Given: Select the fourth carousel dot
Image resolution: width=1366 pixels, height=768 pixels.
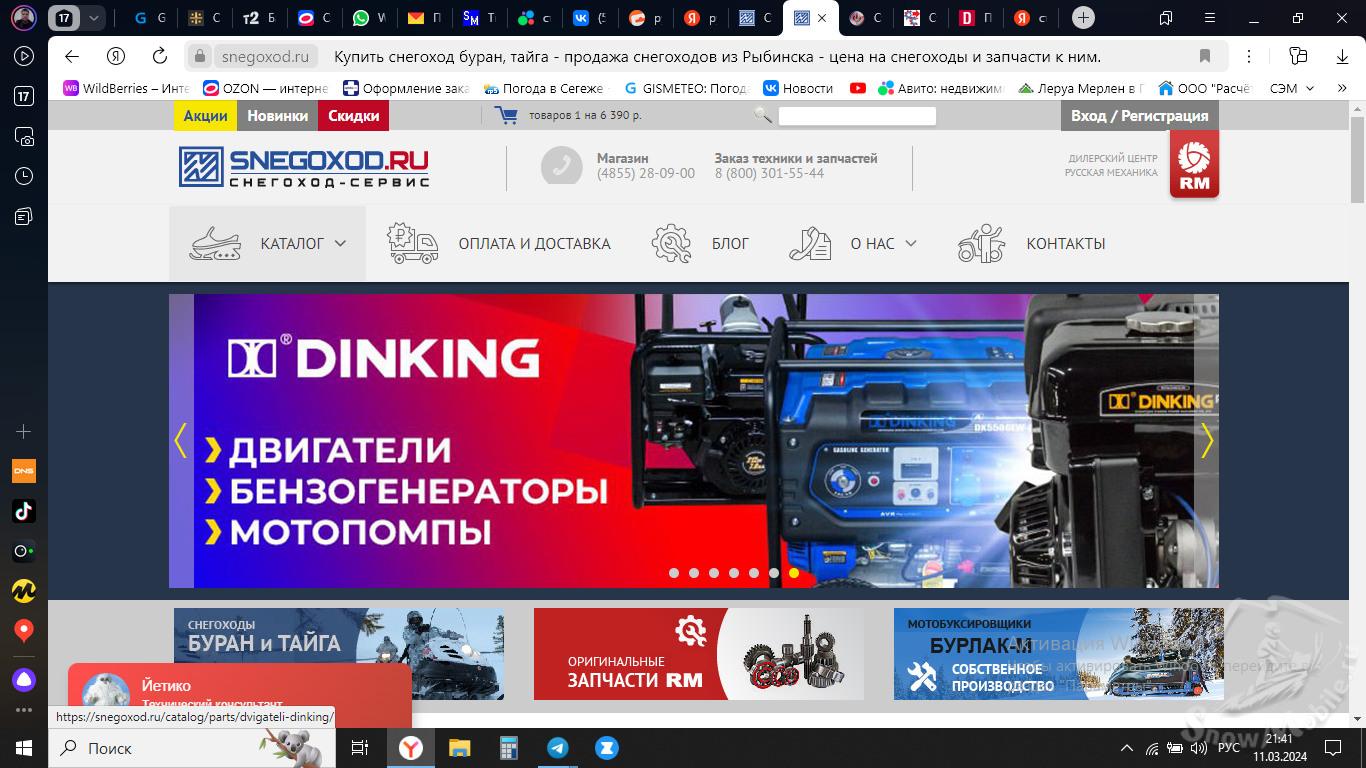Looking at the screenshot, I should click(x=734, y=573).
